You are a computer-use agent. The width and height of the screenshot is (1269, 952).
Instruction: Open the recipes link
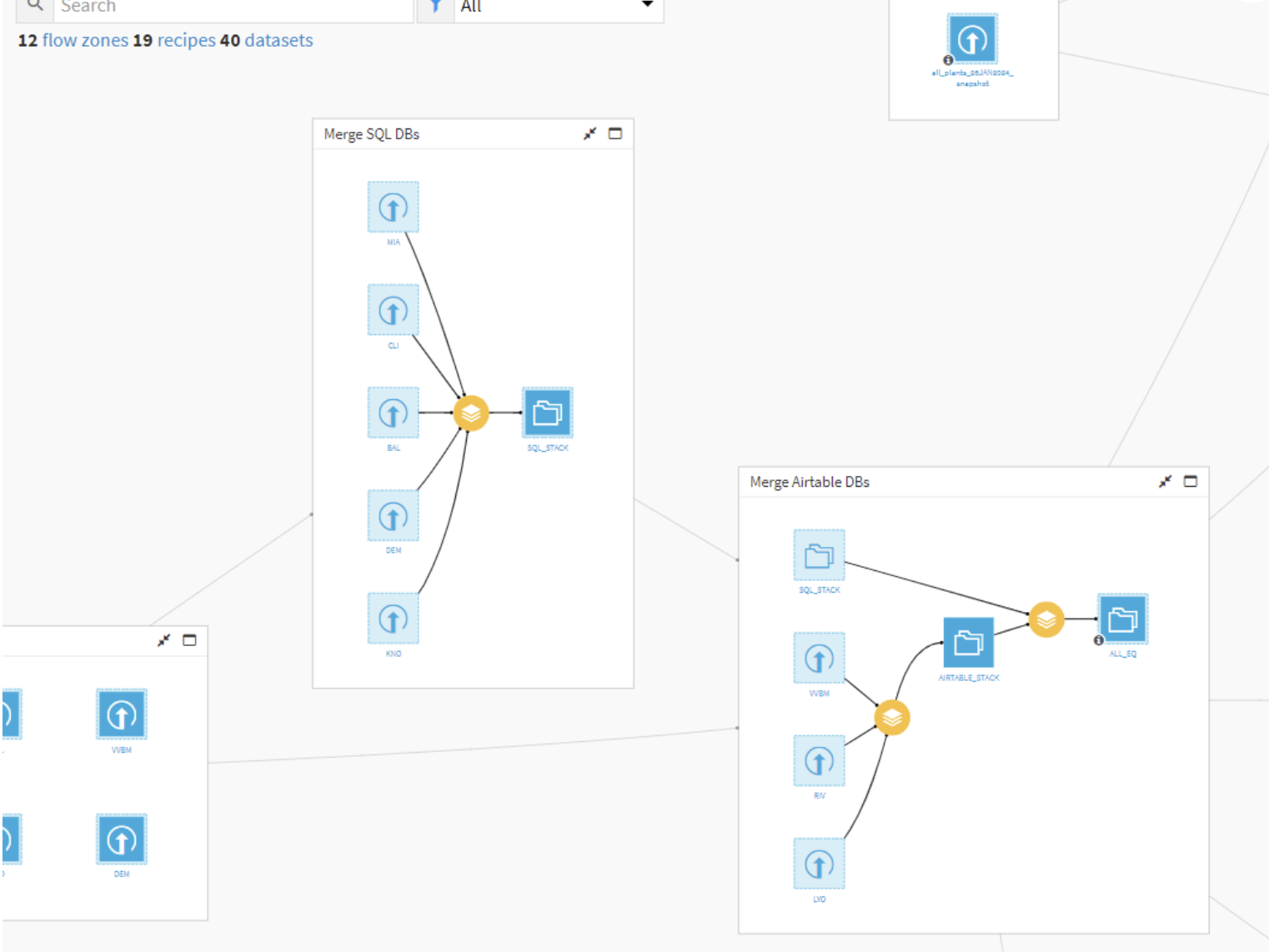click(x=186, y=40)
